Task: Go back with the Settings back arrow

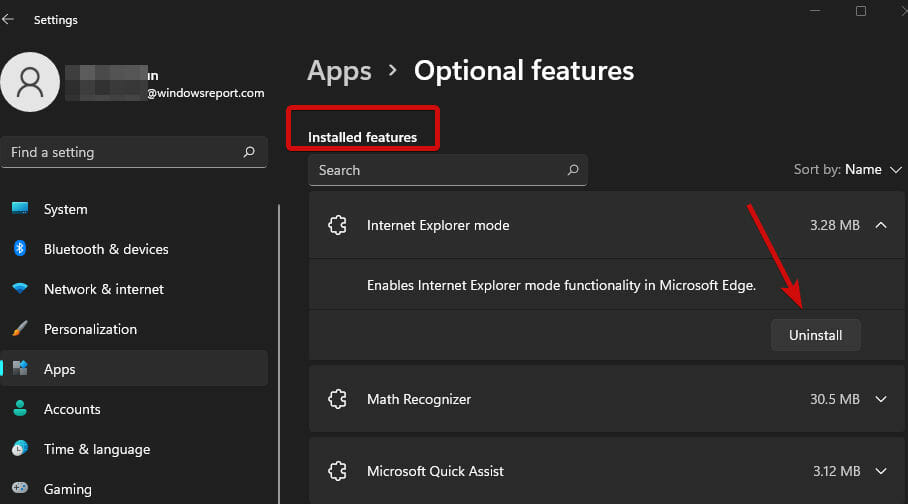Action: pos(8,20)
